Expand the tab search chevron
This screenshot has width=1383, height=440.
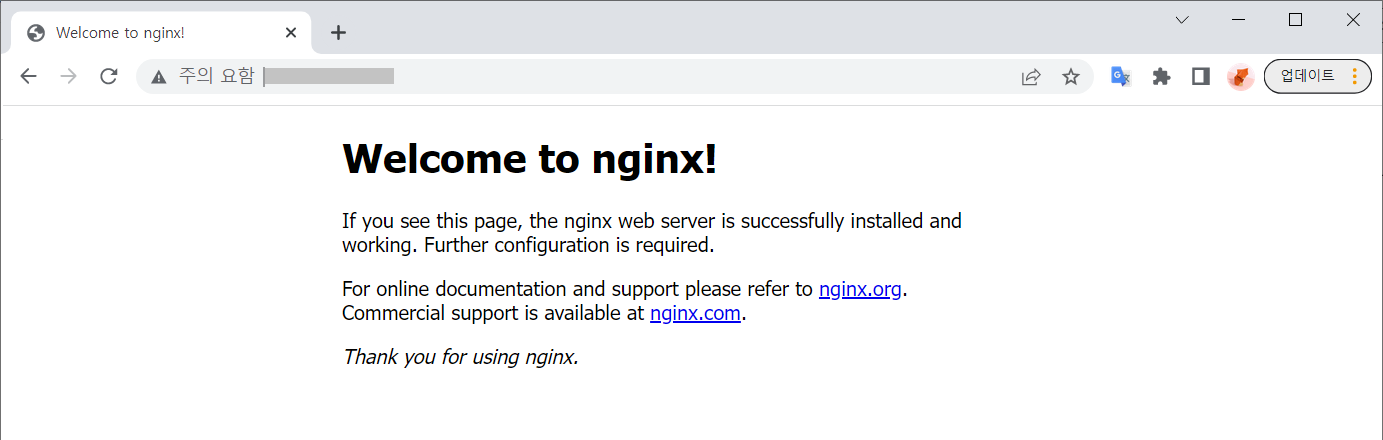pyautogui.click(x=1182, y=20)
